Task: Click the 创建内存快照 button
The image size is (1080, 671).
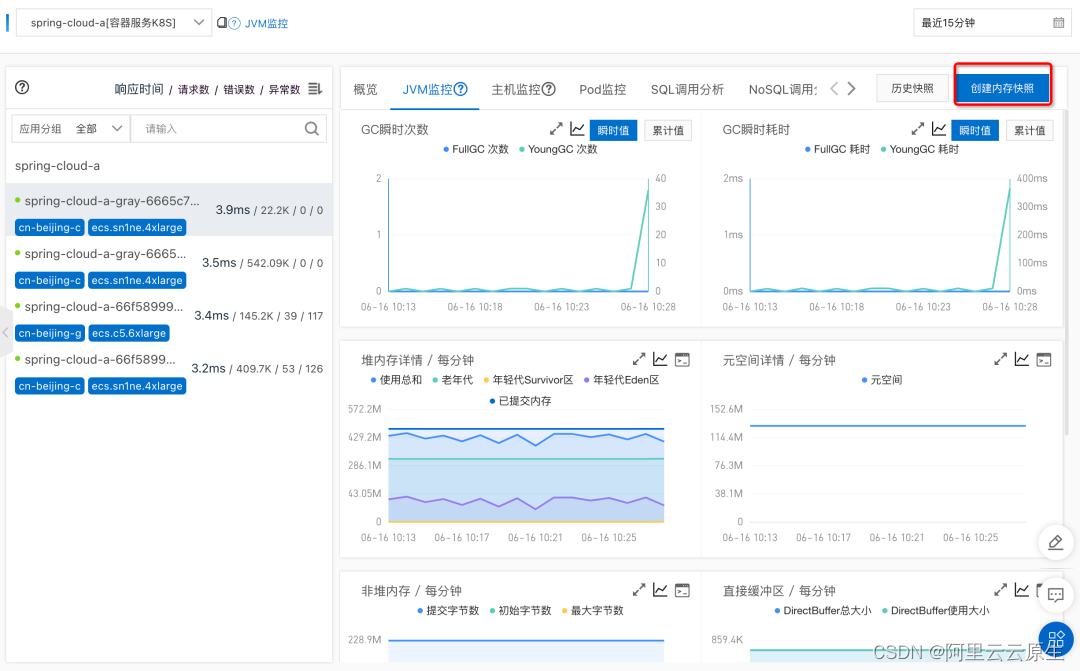Action: point(1005,87)
